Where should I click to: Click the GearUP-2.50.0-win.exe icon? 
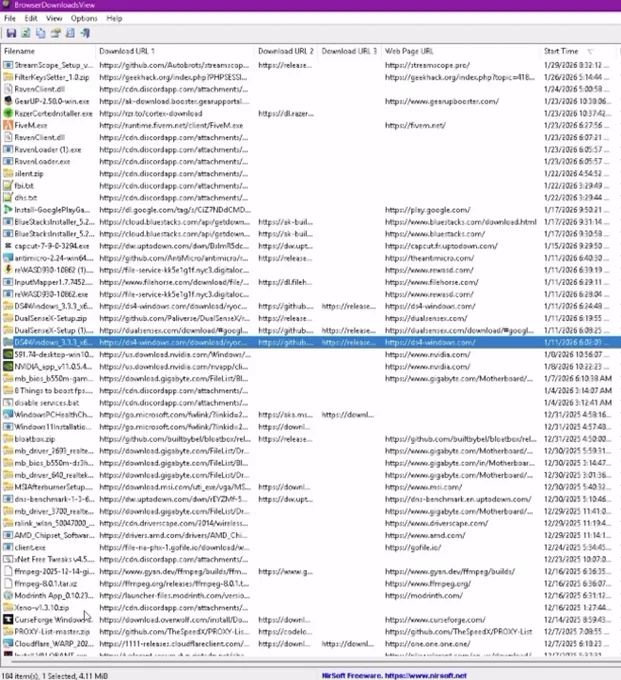pos(8,101)
